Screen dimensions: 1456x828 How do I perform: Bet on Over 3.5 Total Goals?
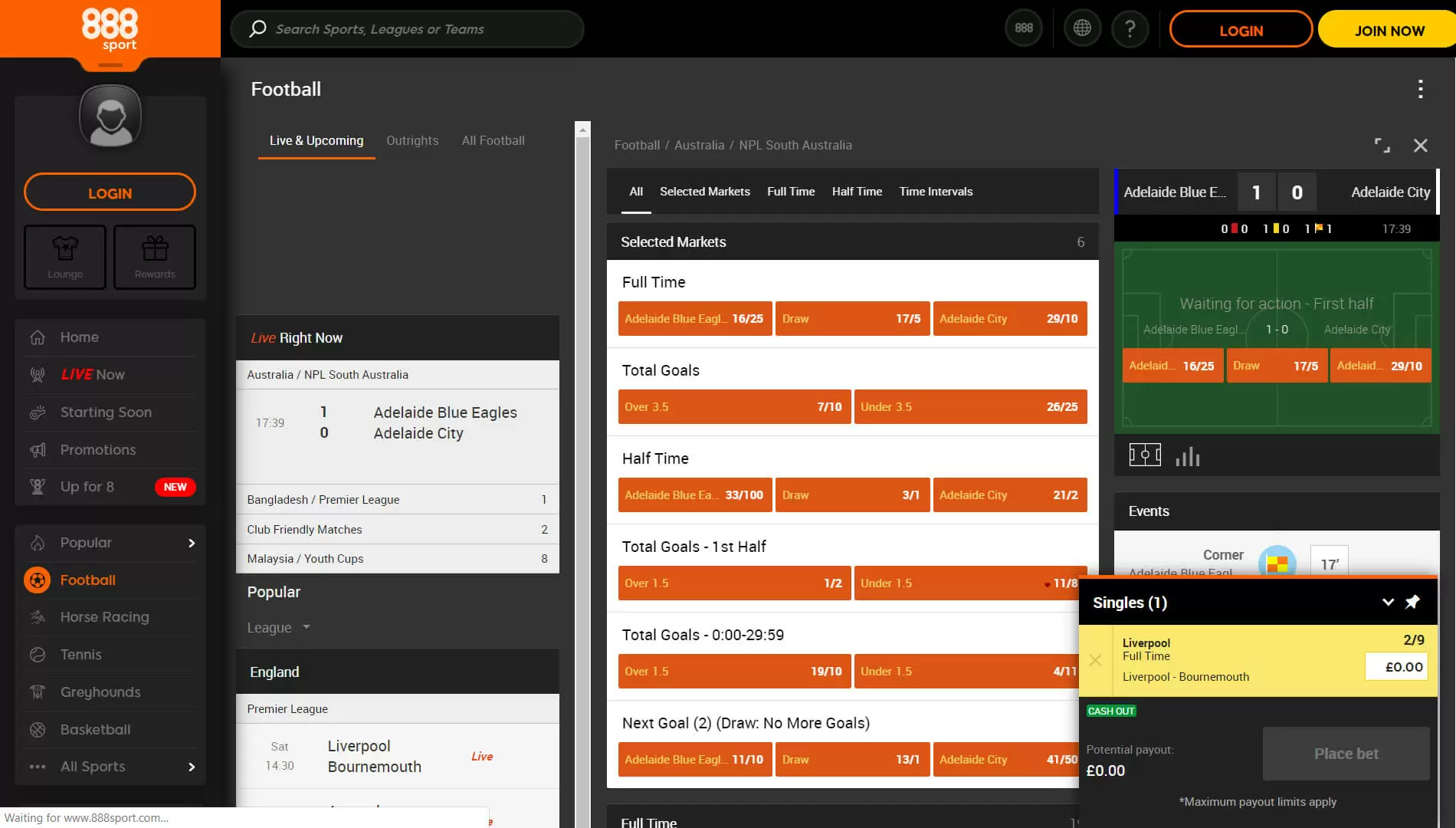(x=734, y=406)
